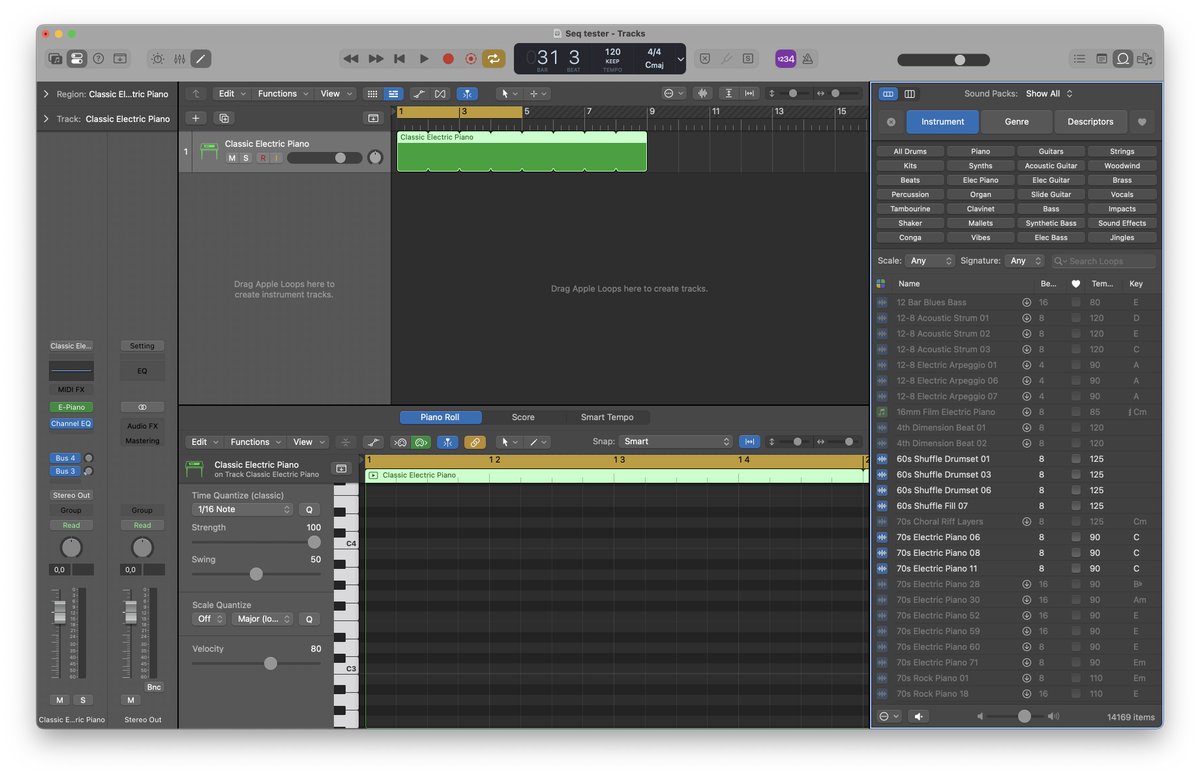Toggle the Inspector panel button

pos(77,59)
